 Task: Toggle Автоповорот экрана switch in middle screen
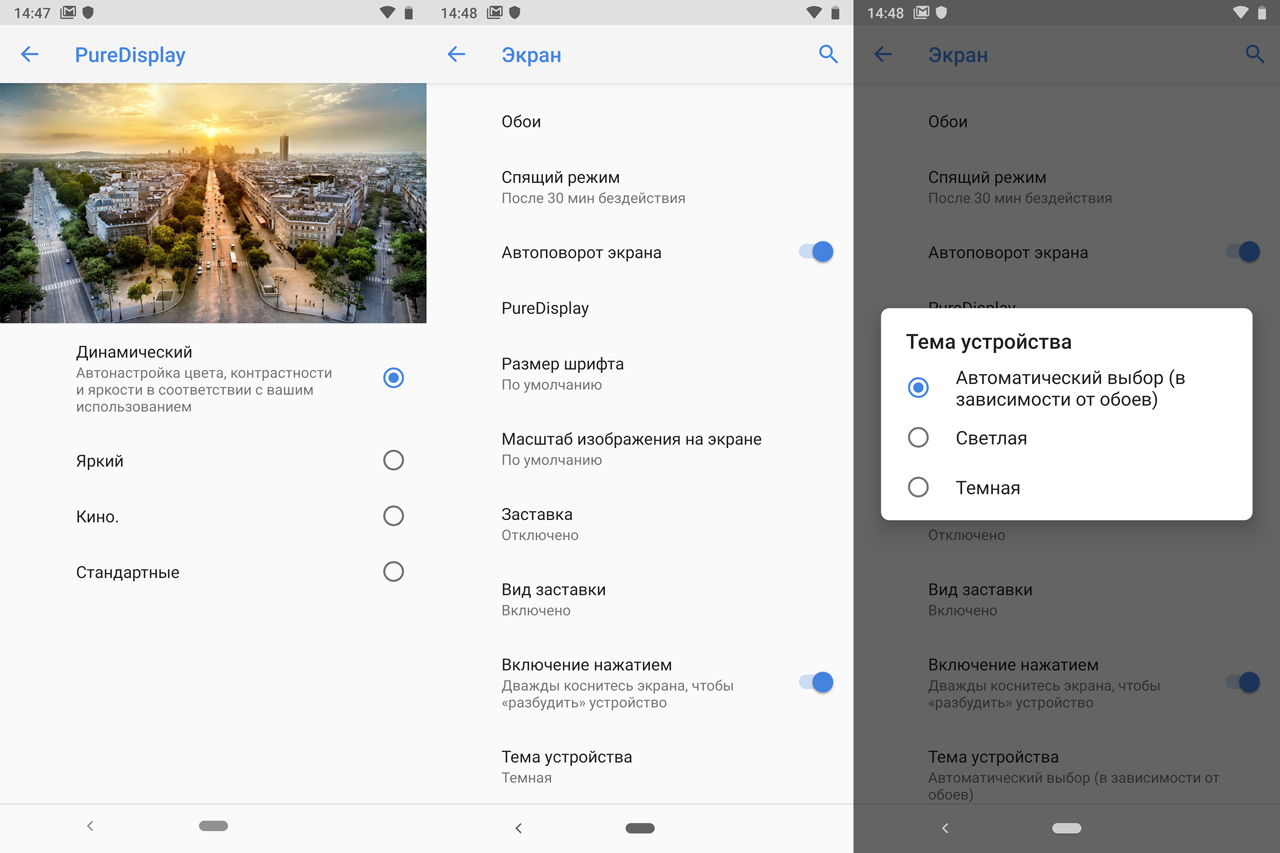[816, 252]
